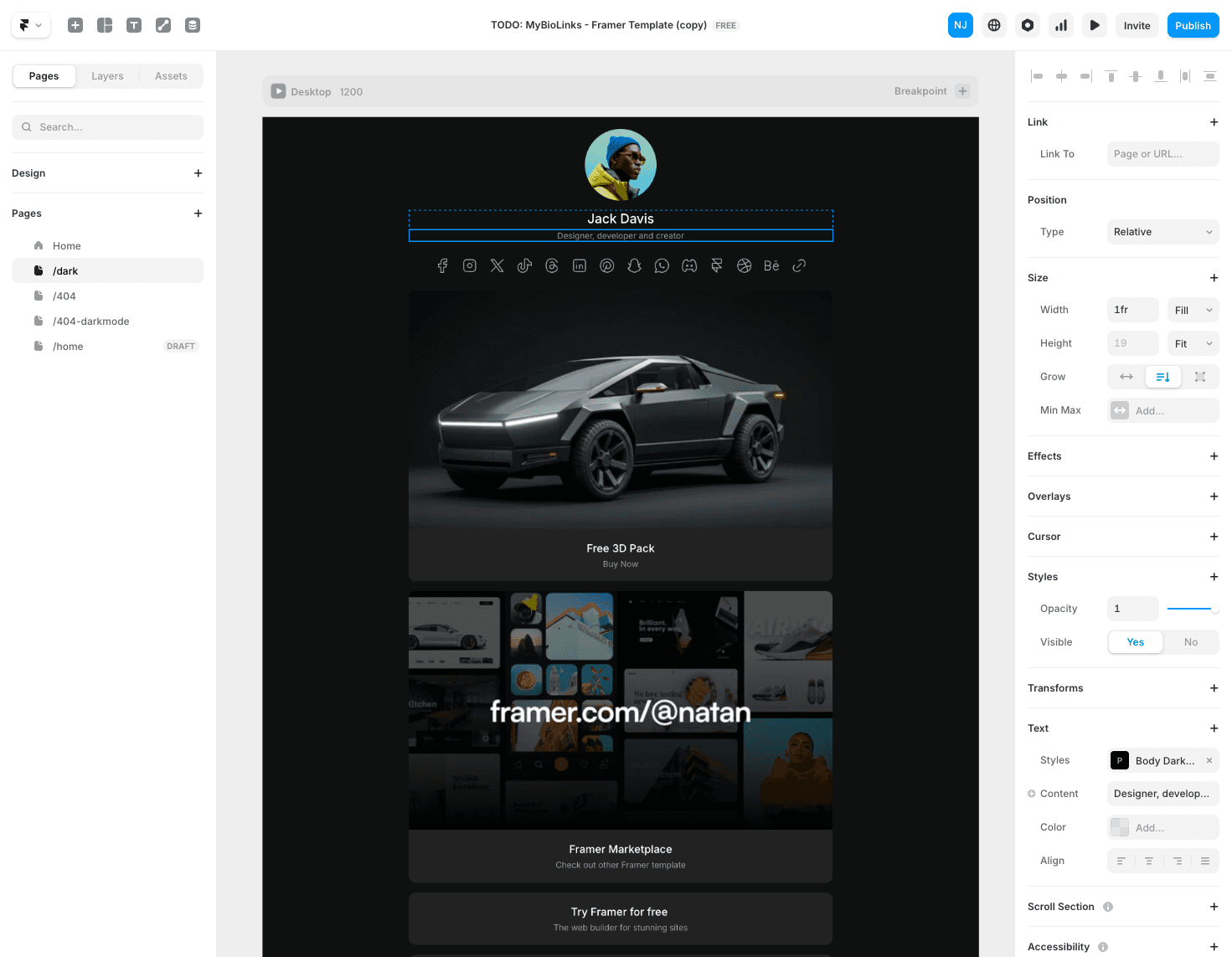Click the Preview play icon
The image size is (1232, 957).
[1095, 25]
